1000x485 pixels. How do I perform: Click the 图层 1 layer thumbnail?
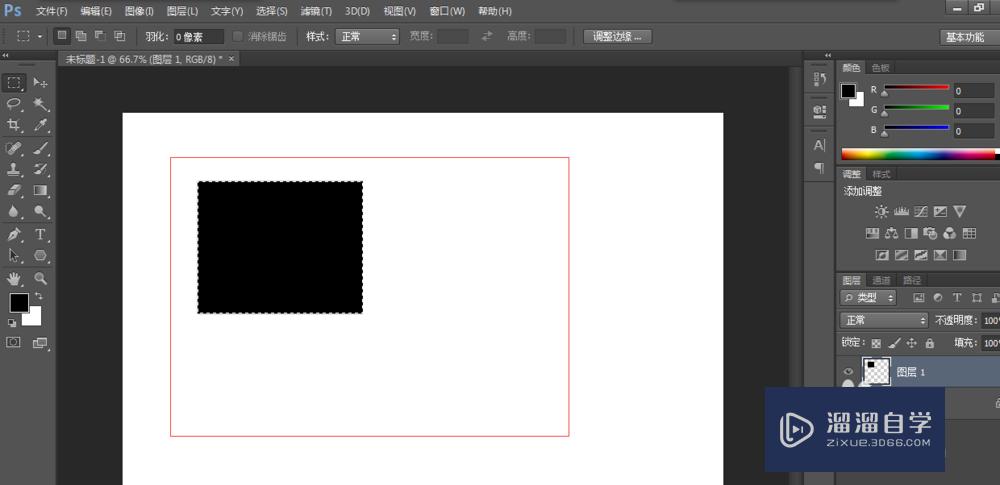tap(876, 371)
